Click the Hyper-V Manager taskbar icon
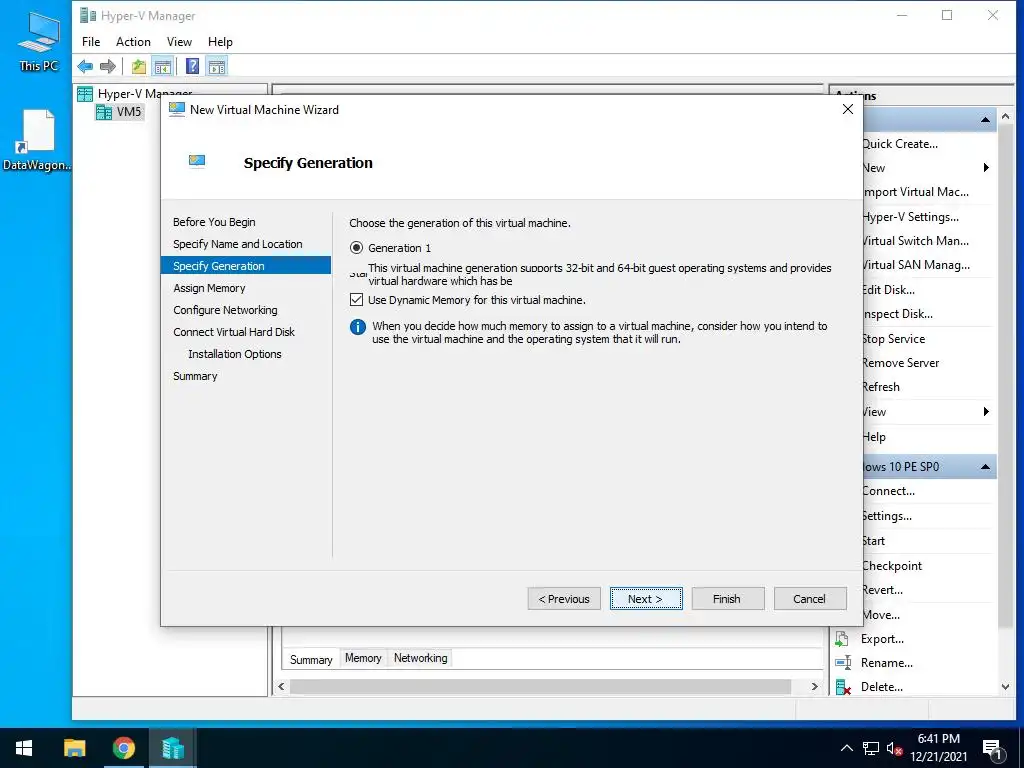The image size is (1024, 768). tap(173, 748)
